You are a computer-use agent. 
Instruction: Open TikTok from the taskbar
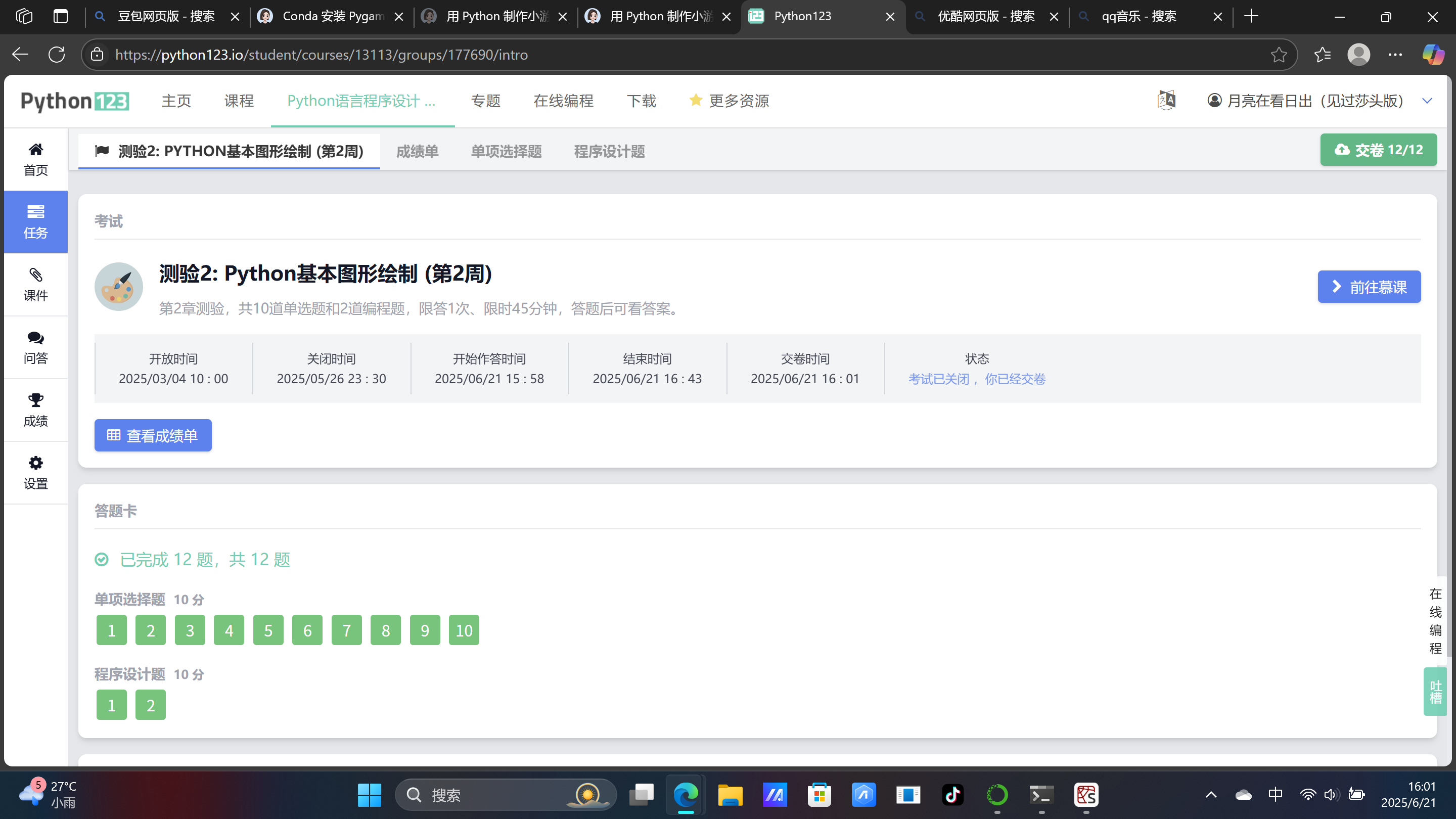coord(952,795)
